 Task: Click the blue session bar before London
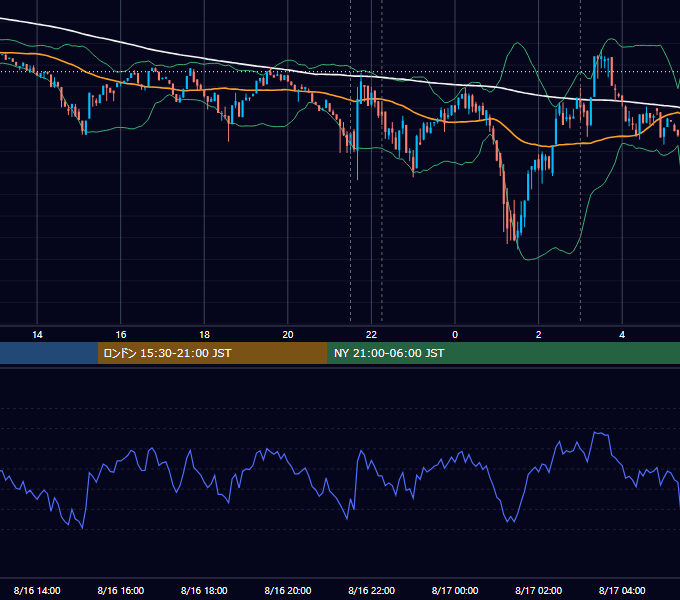click(x=49, y=353)
